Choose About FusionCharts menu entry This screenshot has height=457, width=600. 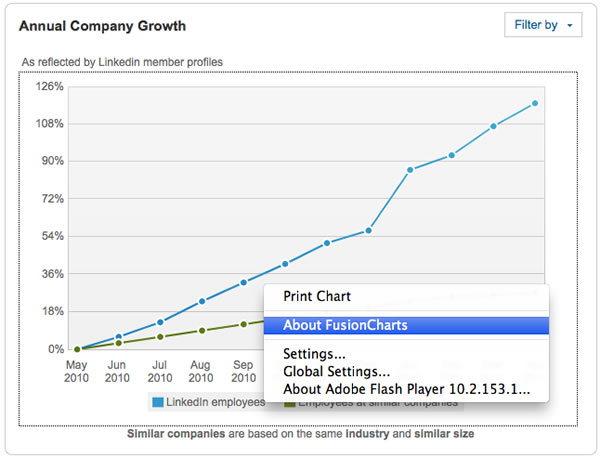tap(345, 325)
